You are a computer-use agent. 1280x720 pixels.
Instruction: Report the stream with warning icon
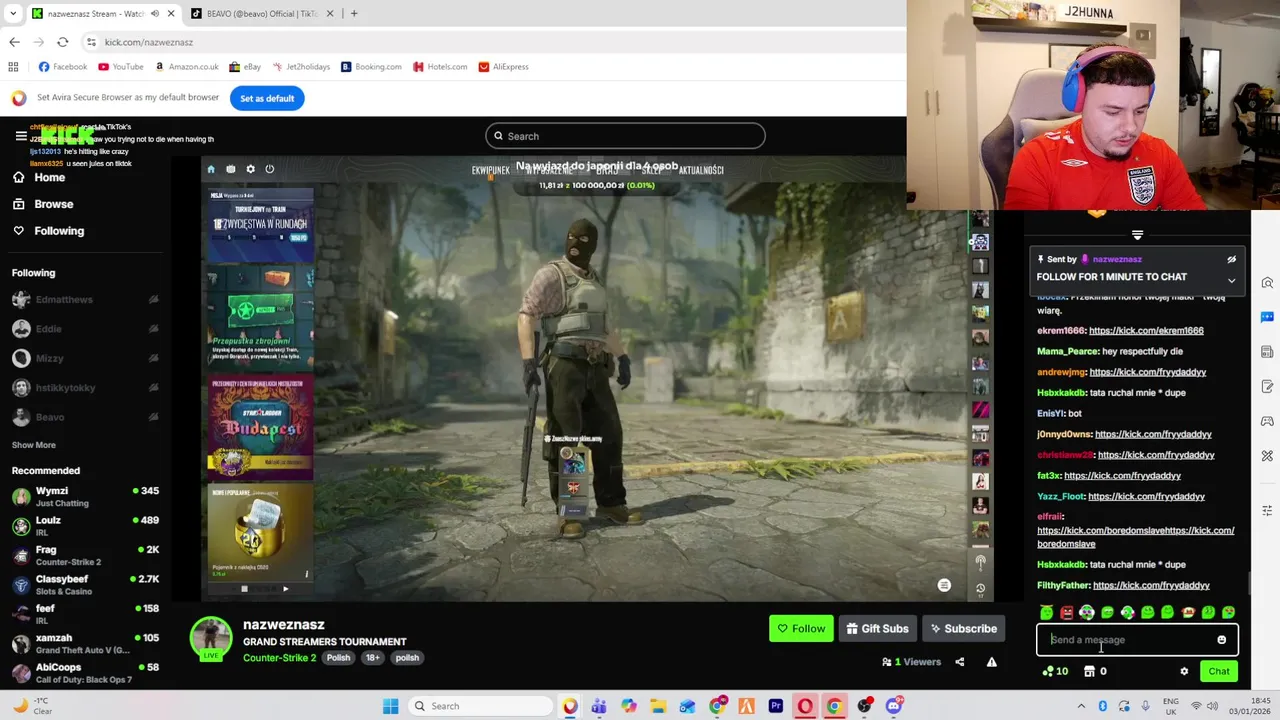click(991, 662)
